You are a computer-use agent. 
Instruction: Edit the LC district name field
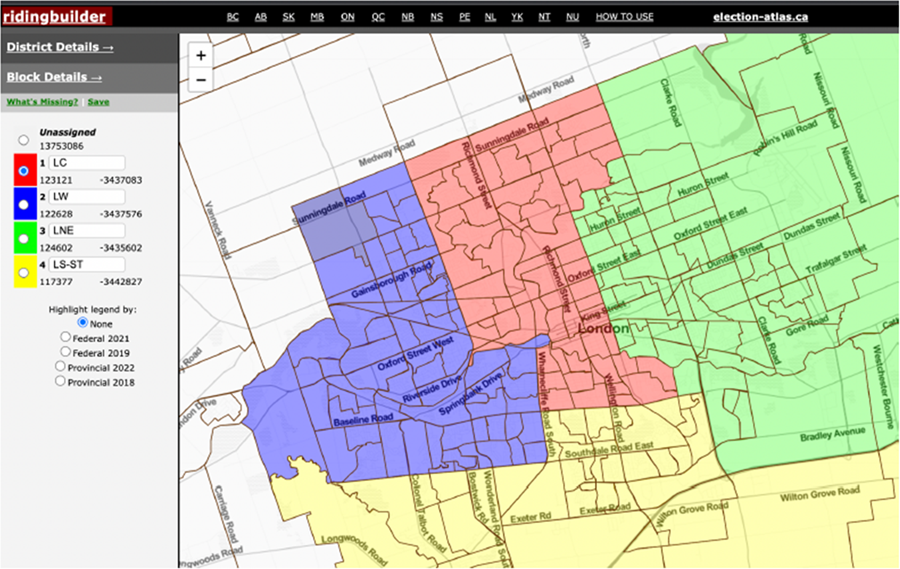click(87, 162)
